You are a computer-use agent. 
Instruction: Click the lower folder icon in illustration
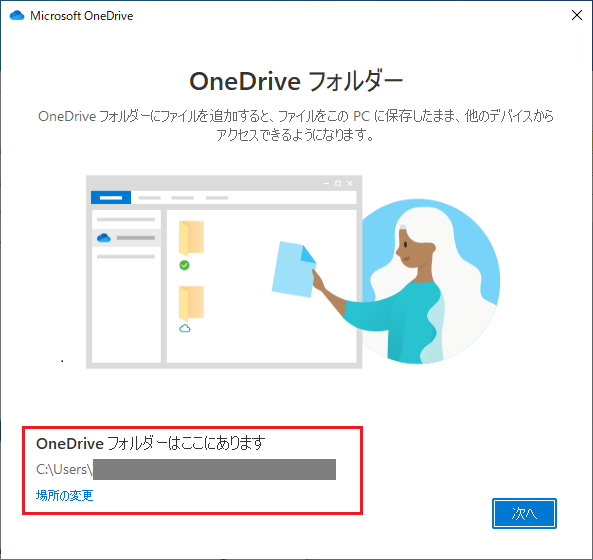[x=191, y=303]
